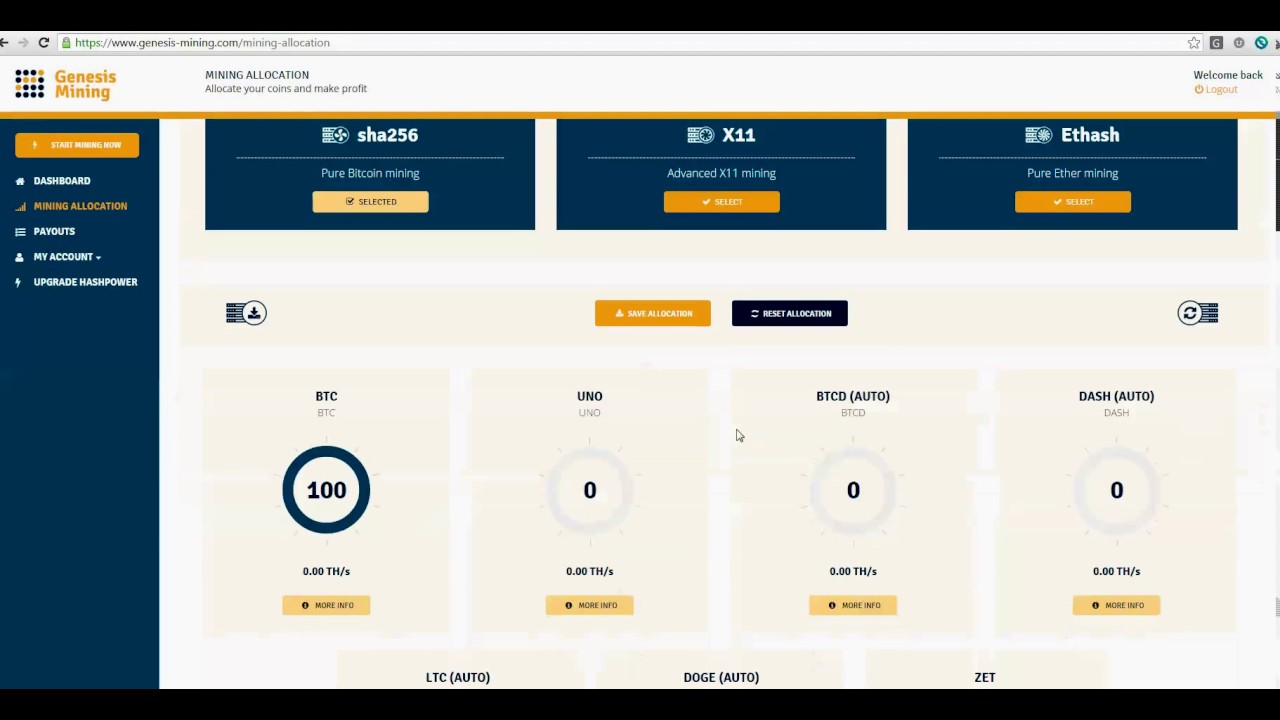Click the browser back arrow
Screen dimensions: 1280x720
click(x=4, y=43)
